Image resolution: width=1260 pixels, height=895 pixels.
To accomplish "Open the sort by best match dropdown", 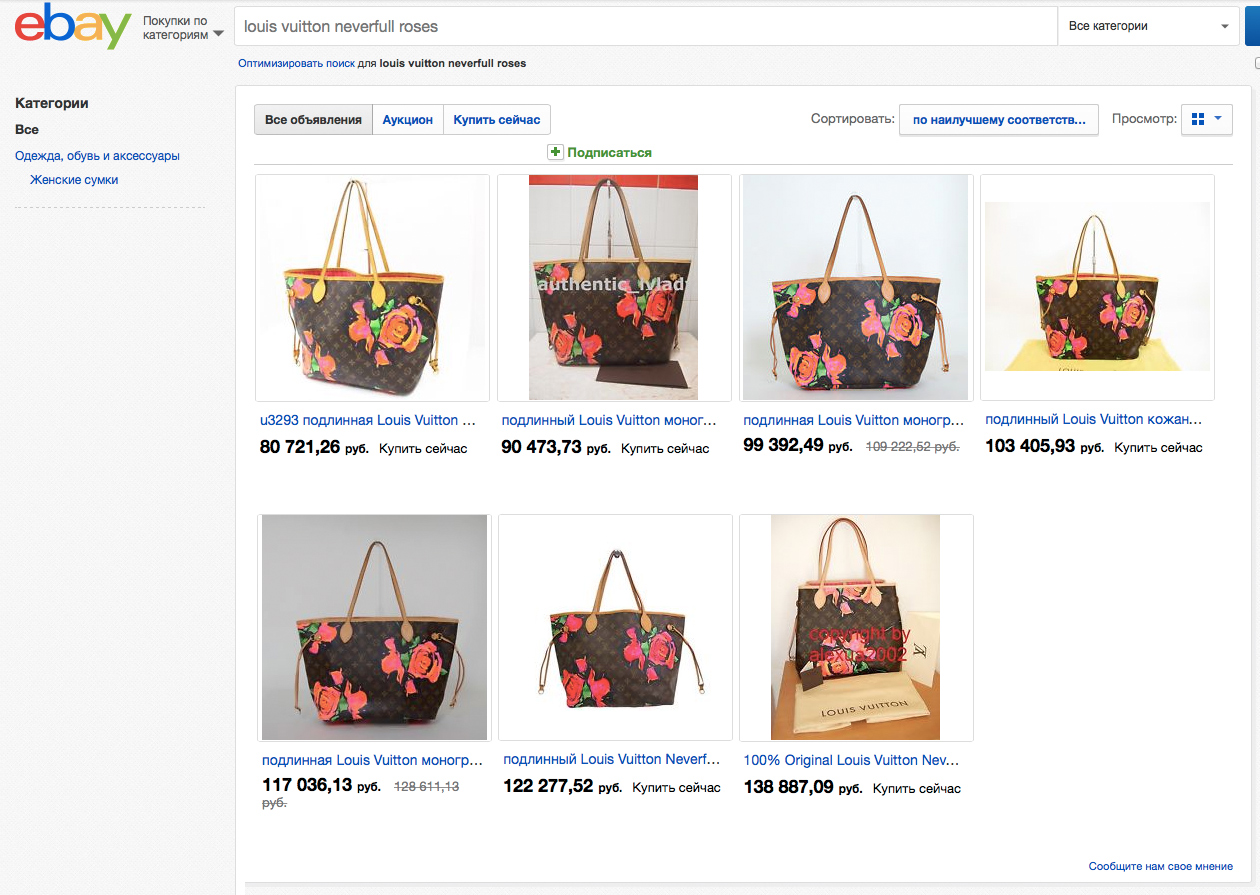I will coord(998,120).
